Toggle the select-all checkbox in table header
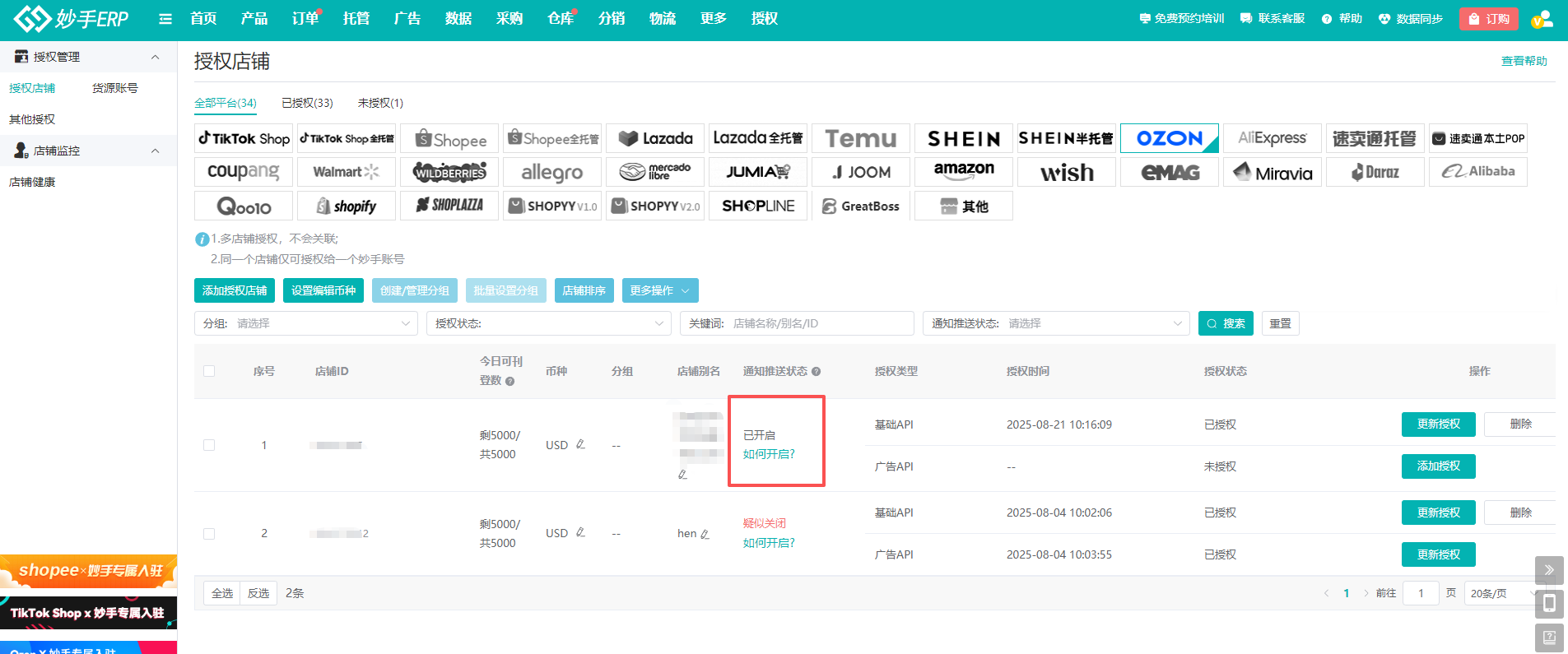This screenshot has height=654, width=1568. click(x=209, y=371)
